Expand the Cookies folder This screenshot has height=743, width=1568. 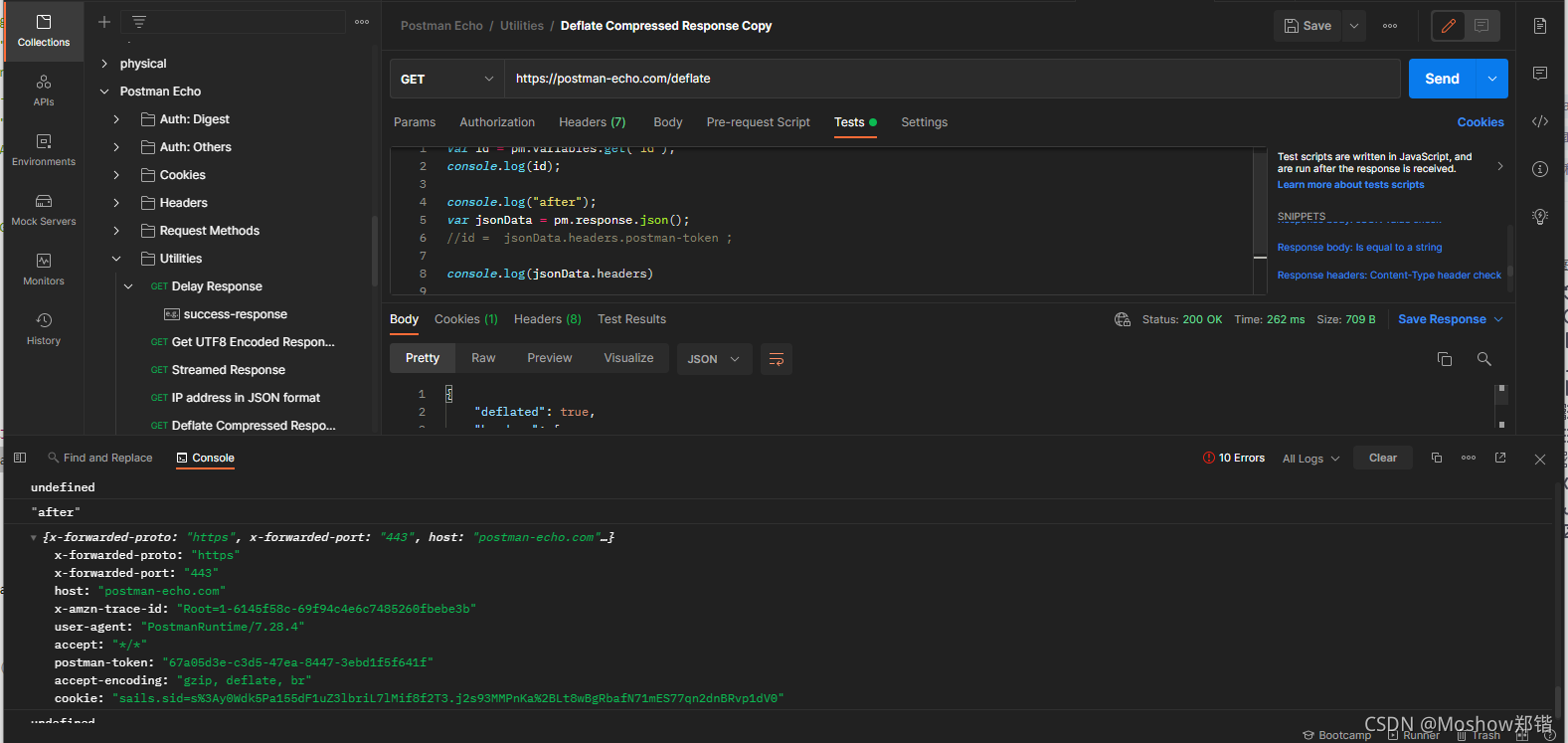(116, 175)
